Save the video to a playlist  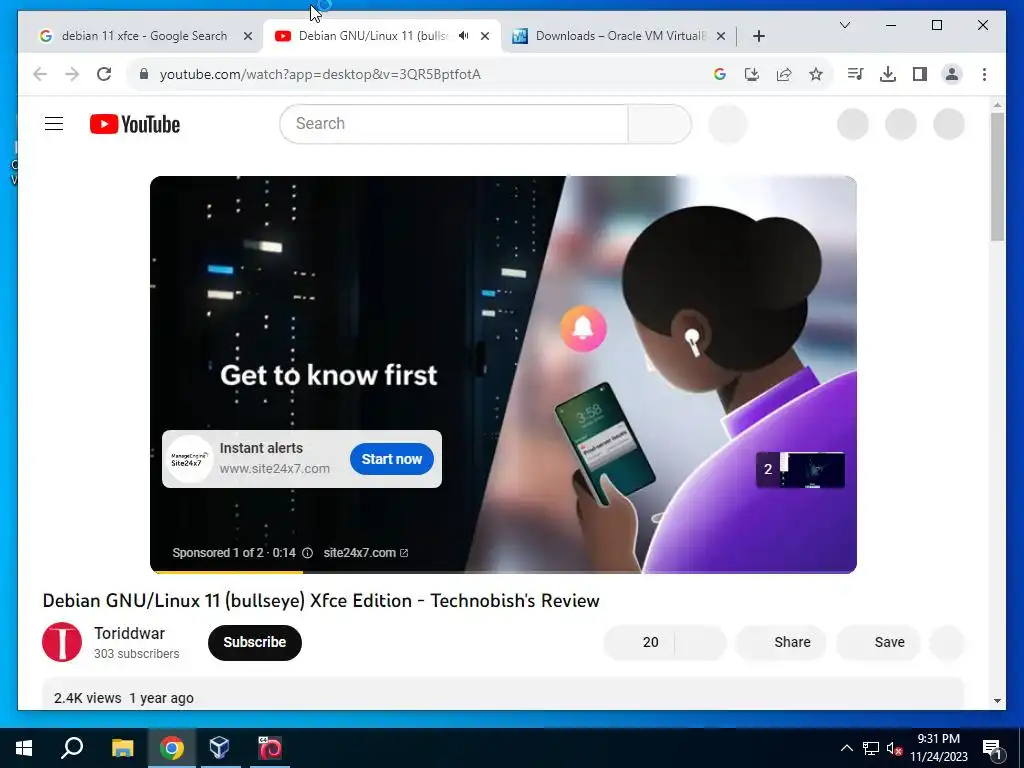tap(878, 643)
